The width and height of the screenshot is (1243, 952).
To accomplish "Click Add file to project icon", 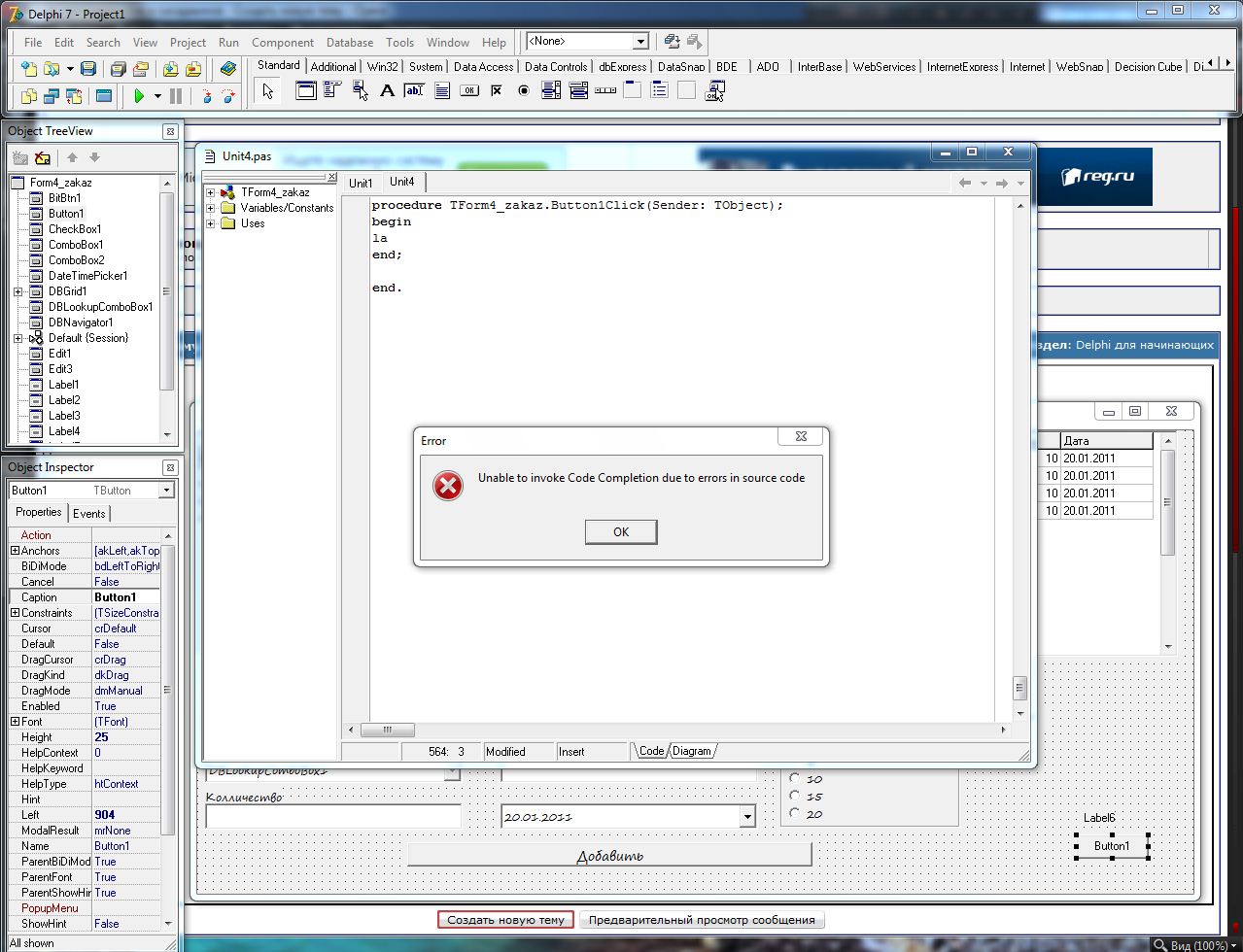I will pos(170,69).
